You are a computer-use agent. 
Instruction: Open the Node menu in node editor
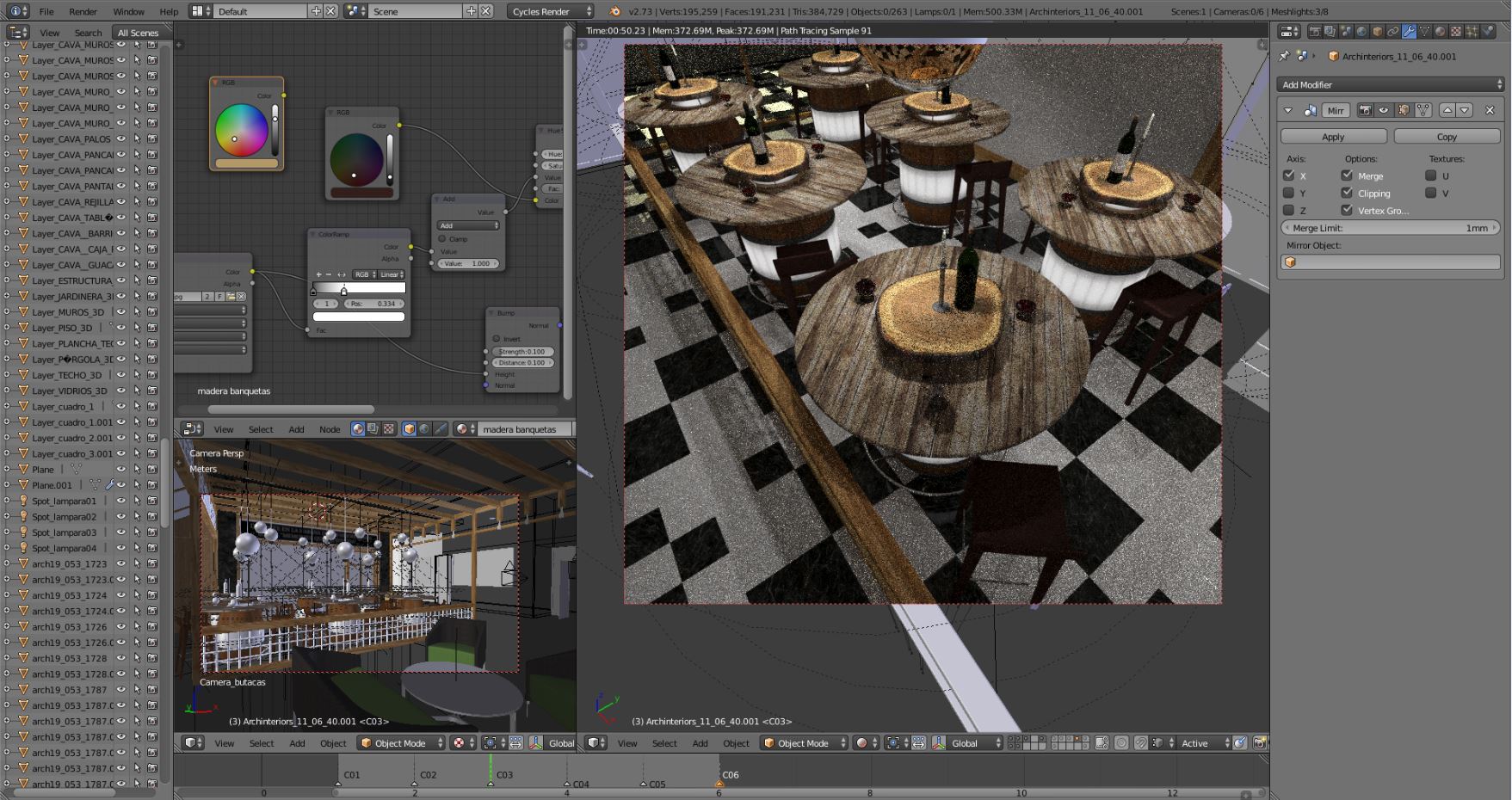(330, 429)
